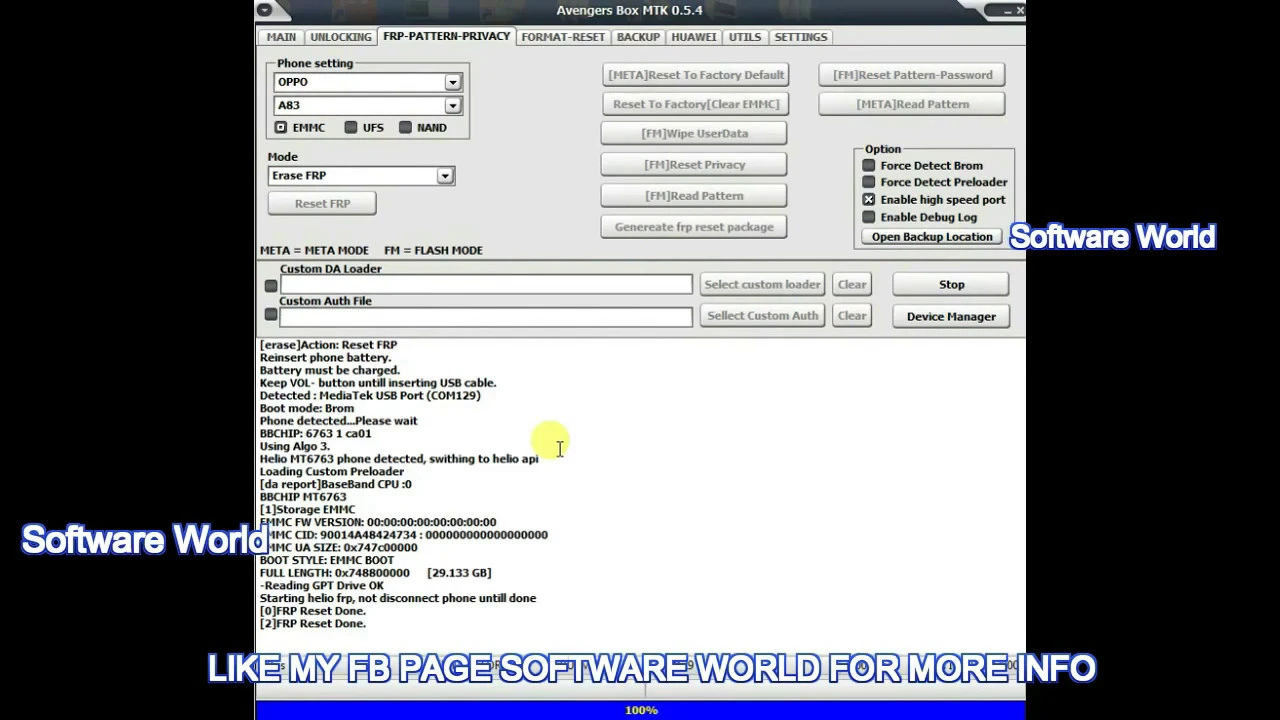Tick the Custom DA Loader checkbox

pyautogui.click(x=271, y=286)
